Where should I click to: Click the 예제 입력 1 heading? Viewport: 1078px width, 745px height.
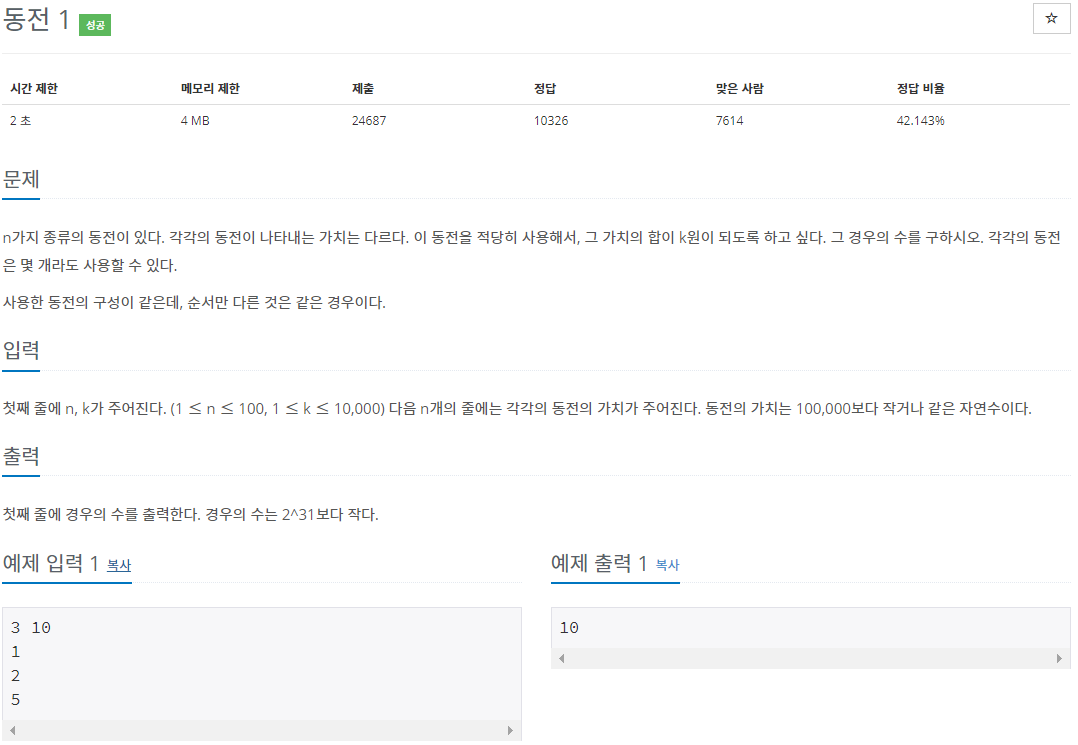(51, 564)
